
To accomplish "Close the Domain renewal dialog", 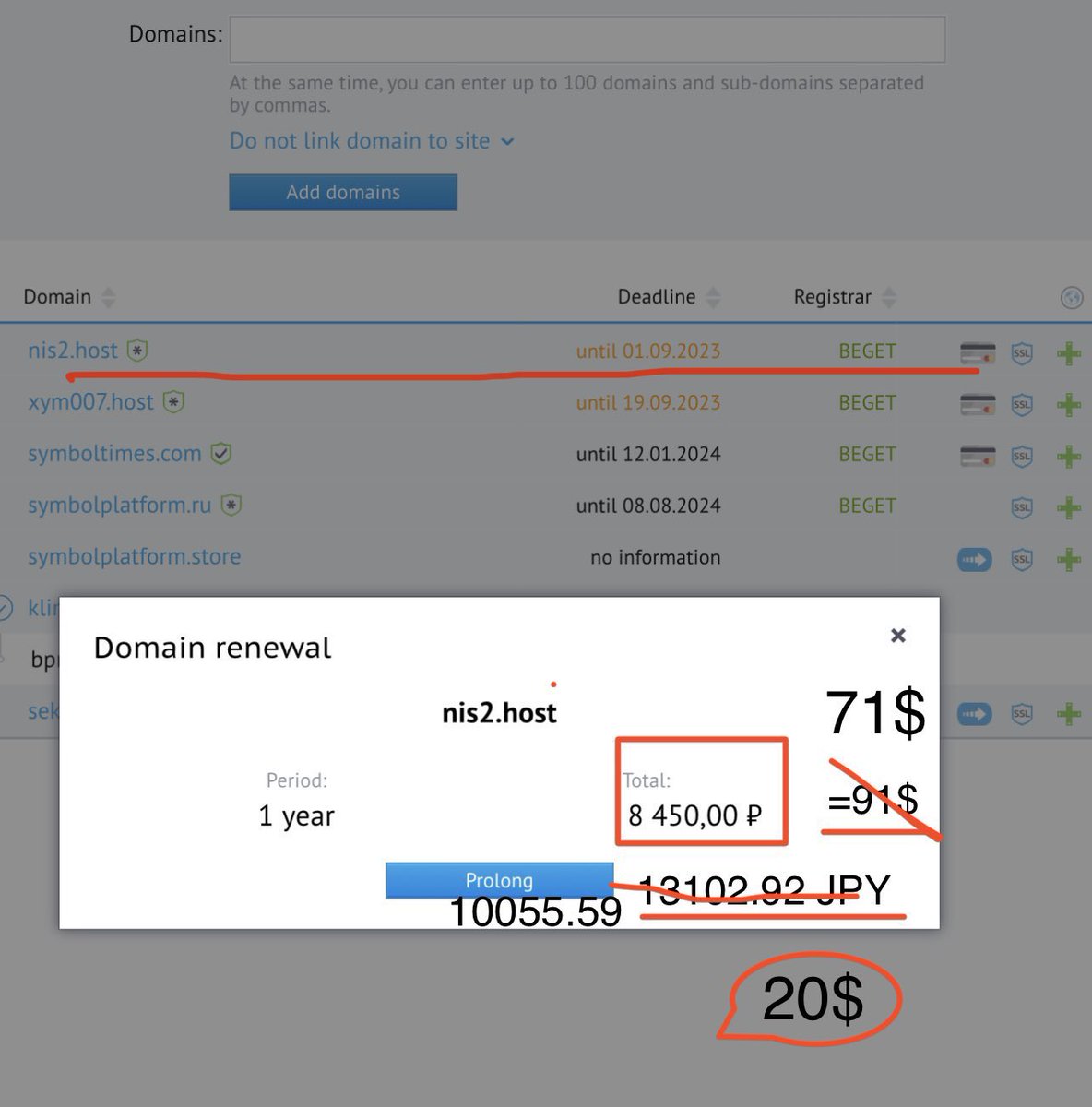I will 898,636.
